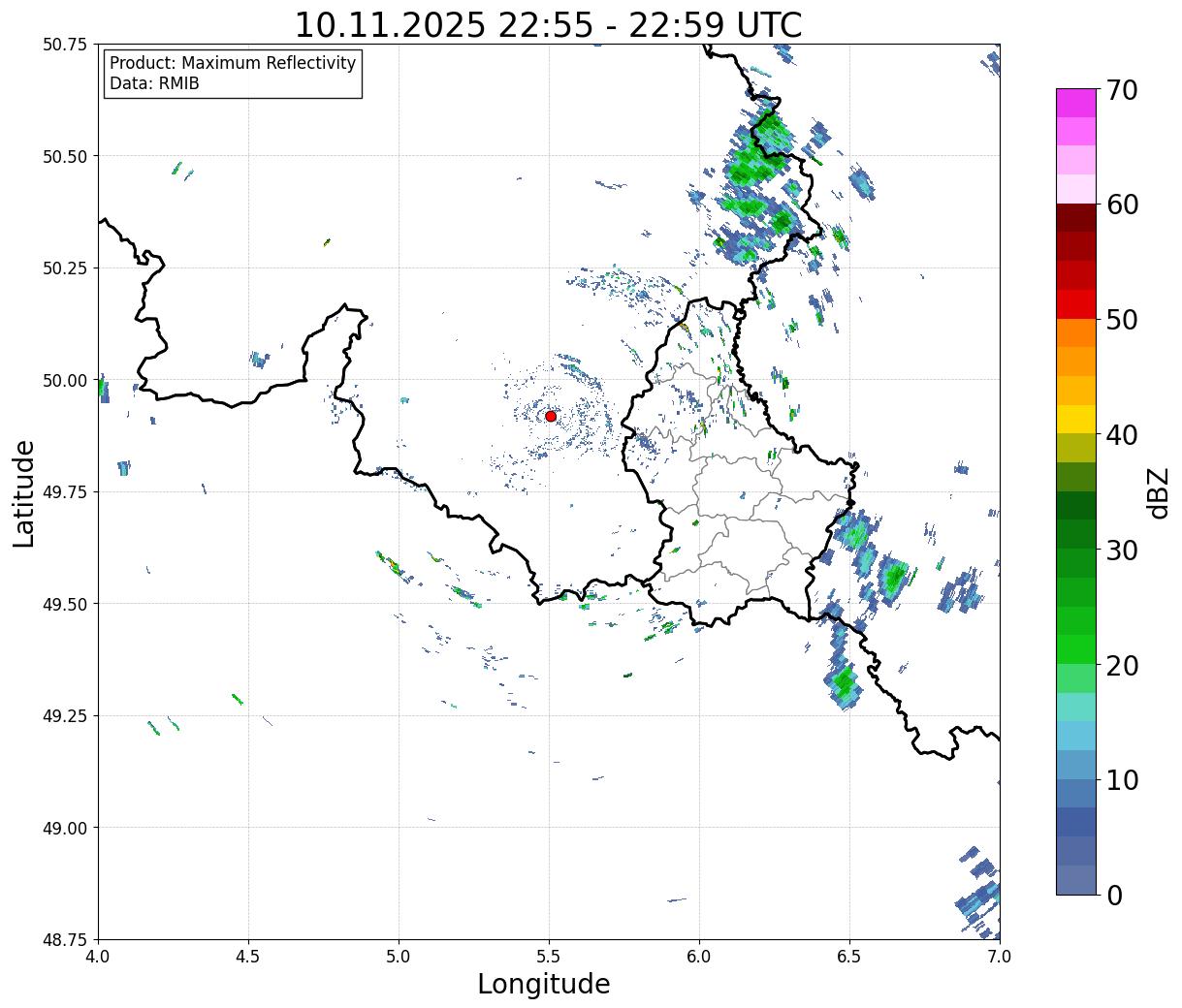Click the plot title "10.11.2025 22:55 - 22:59 UTC"
This screenshot has width=1182, height=1008.
tap(548, 24)
